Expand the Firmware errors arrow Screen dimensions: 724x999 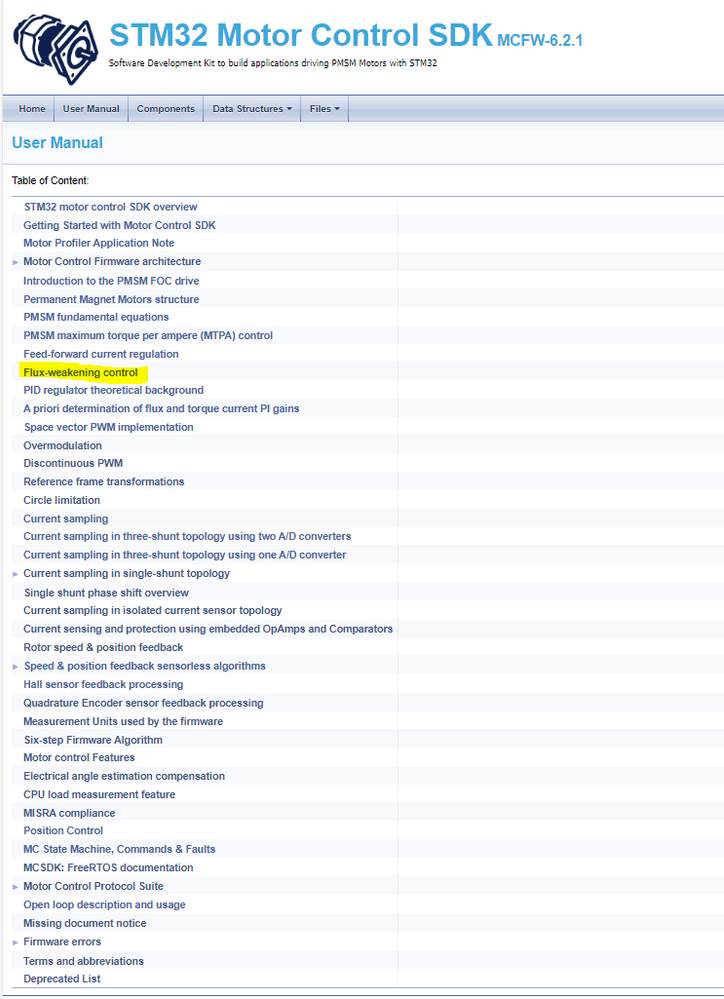(x=15, y=942)
